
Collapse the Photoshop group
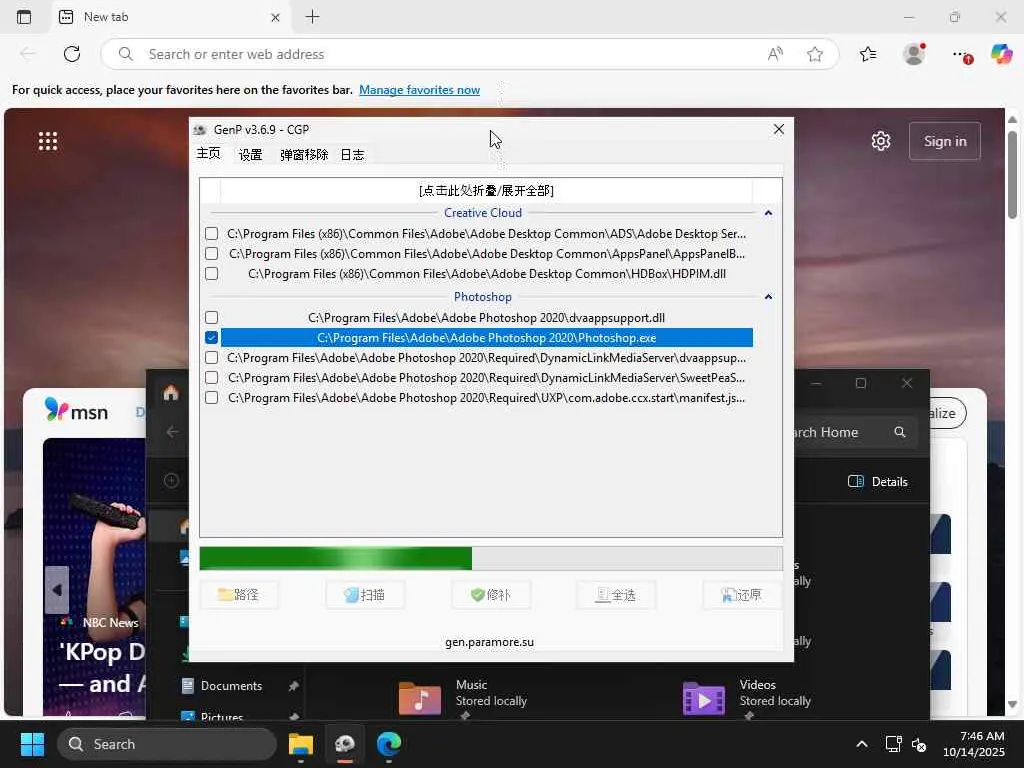pyautogui.click(x=768, y=296)
